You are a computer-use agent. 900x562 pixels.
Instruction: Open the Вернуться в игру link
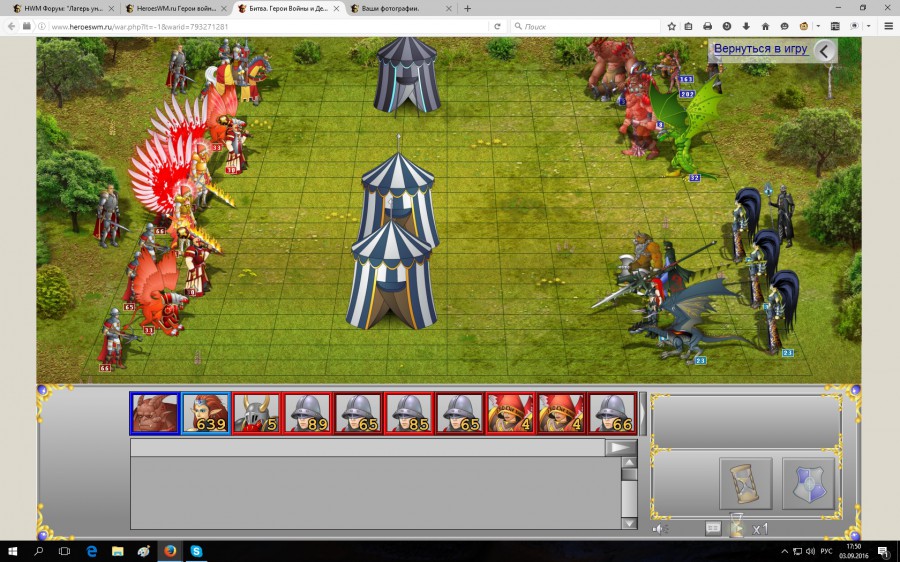click(760, 49)
